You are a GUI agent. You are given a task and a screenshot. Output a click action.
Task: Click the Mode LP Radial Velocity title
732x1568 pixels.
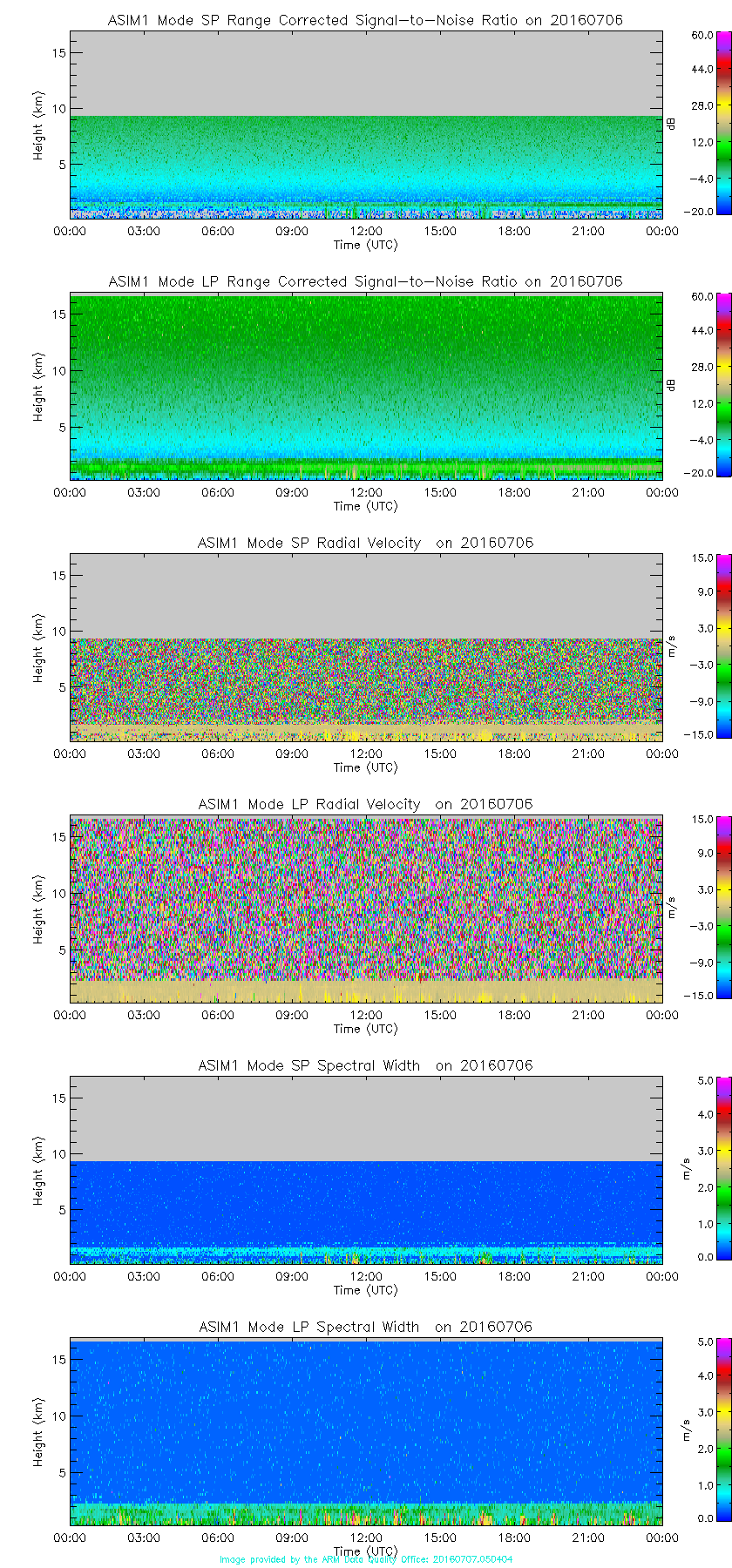coord(365,804)
